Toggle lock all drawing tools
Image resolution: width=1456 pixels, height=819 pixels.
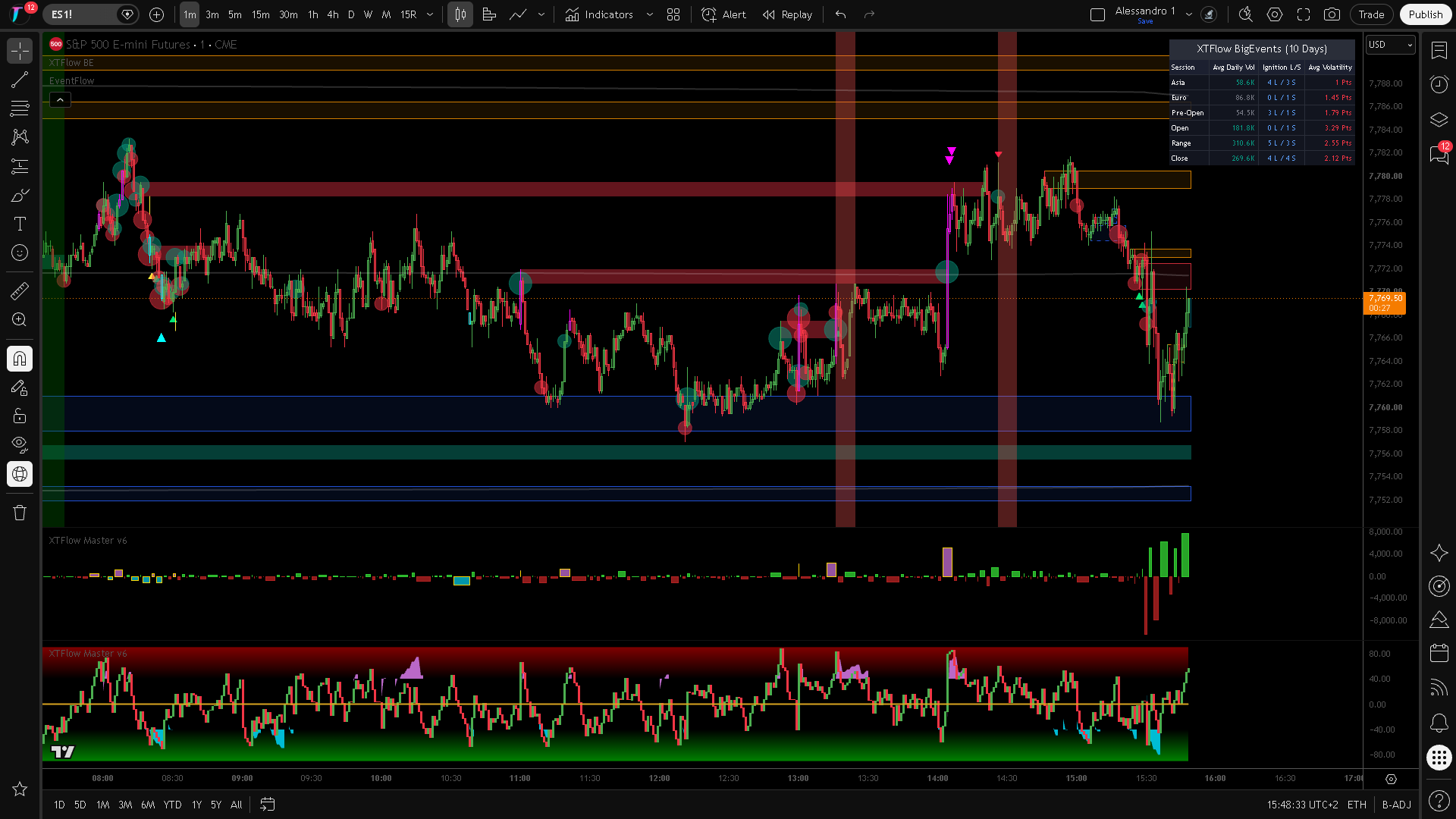(20, 416)
